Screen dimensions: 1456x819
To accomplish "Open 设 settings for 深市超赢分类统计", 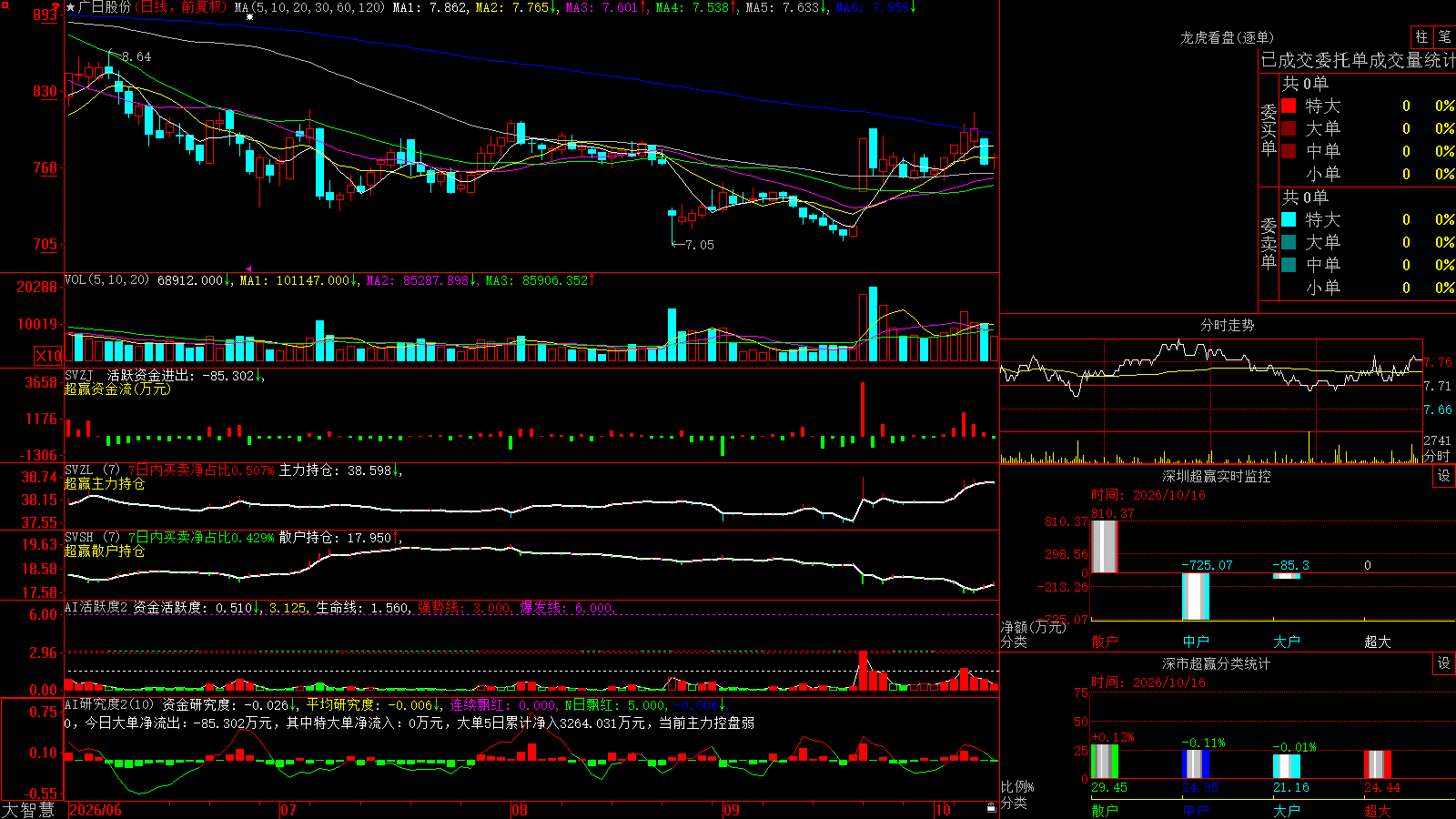I will [1444, 663].
